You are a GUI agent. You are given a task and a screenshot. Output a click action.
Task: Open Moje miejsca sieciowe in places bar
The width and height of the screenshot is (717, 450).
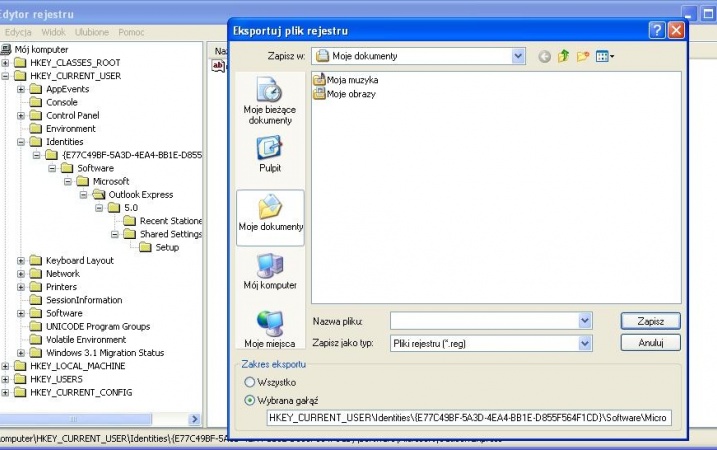point(270,329)
